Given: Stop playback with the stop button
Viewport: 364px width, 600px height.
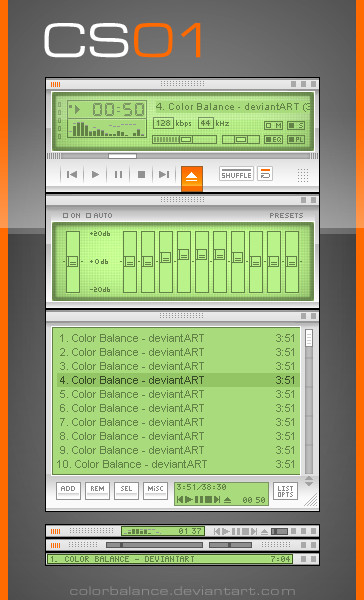Looking at the screenshot, I should click(x=141, y=174).
